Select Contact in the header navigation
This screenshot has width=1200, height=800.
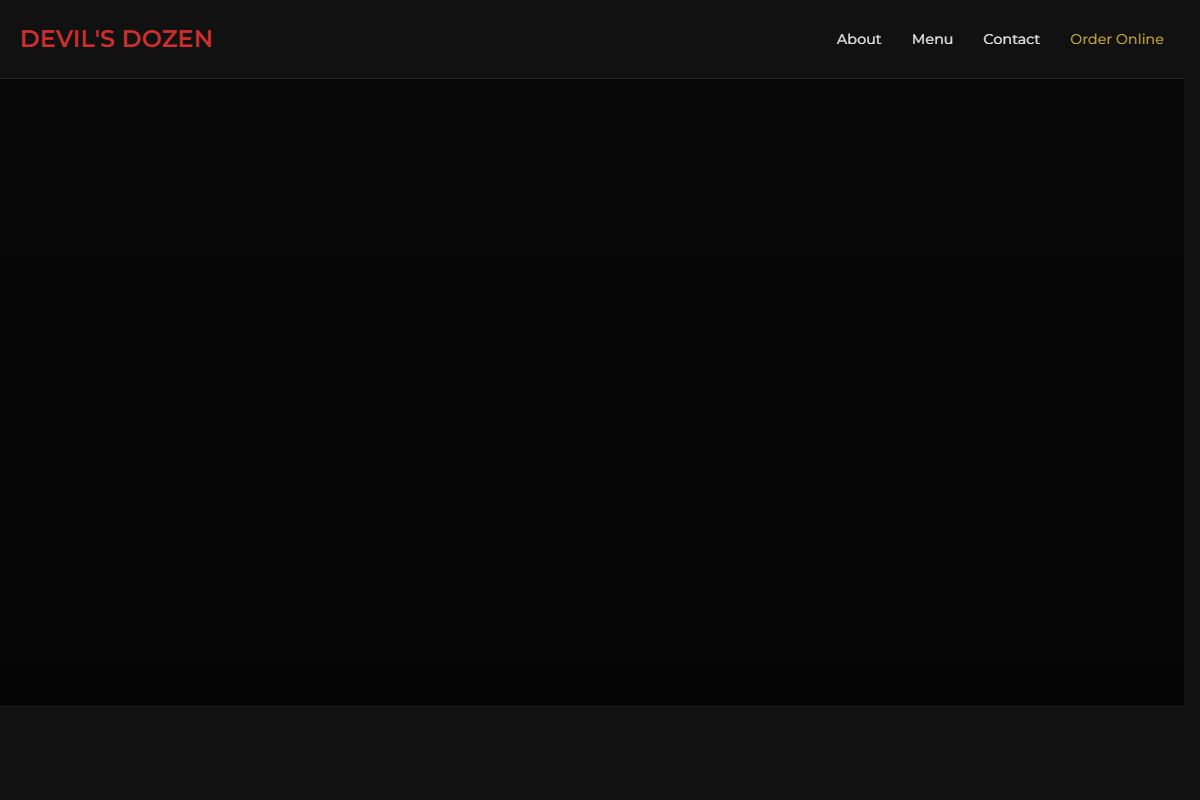coord(1011,39)
